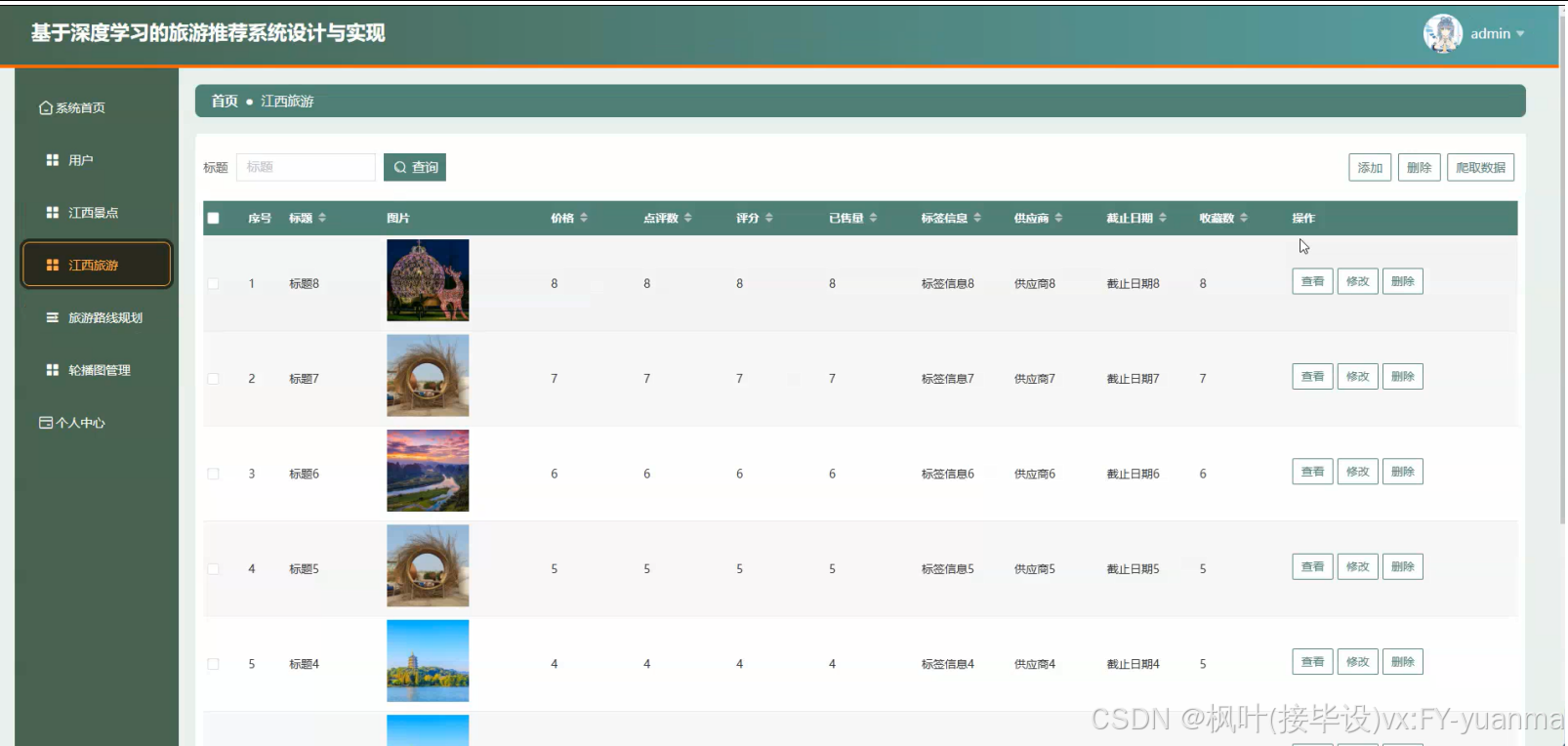
Task: Sort by 供应商 column arrows
Action: click(1058, 218)
